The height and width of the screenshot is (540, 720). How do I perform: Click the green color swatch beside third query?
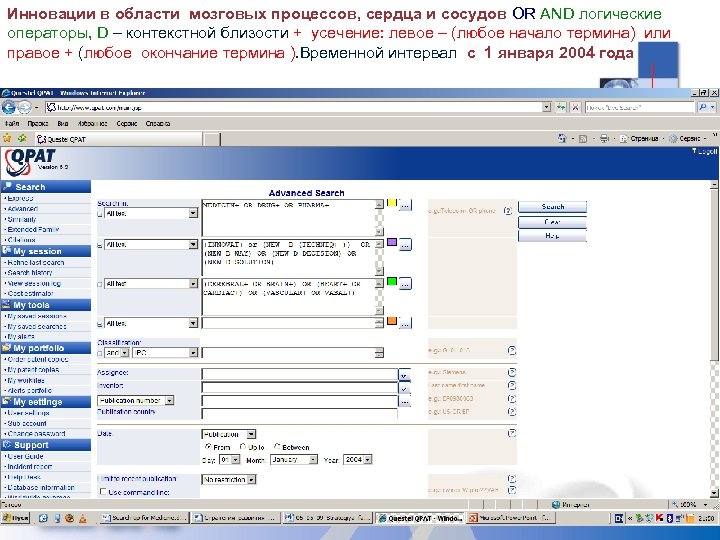pos(392,281)
